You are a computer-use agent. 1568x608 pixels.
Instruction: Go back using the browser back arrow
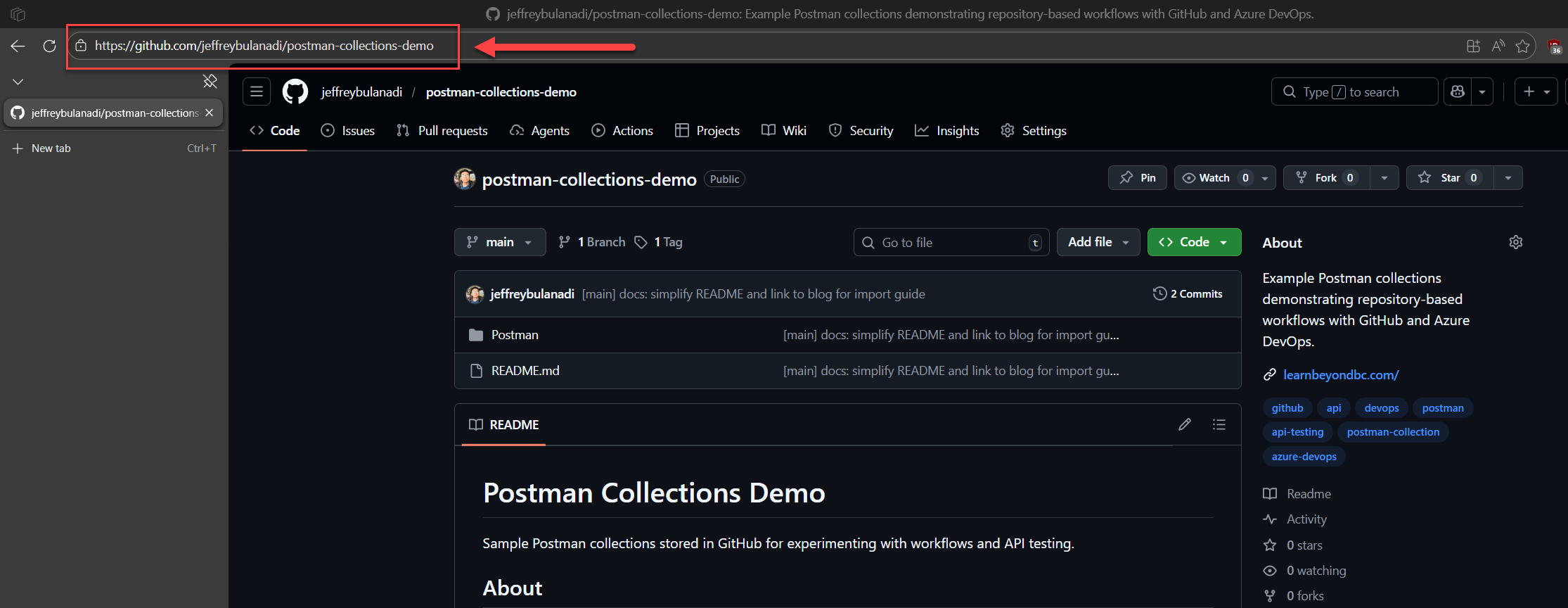(x=18, y=46)
